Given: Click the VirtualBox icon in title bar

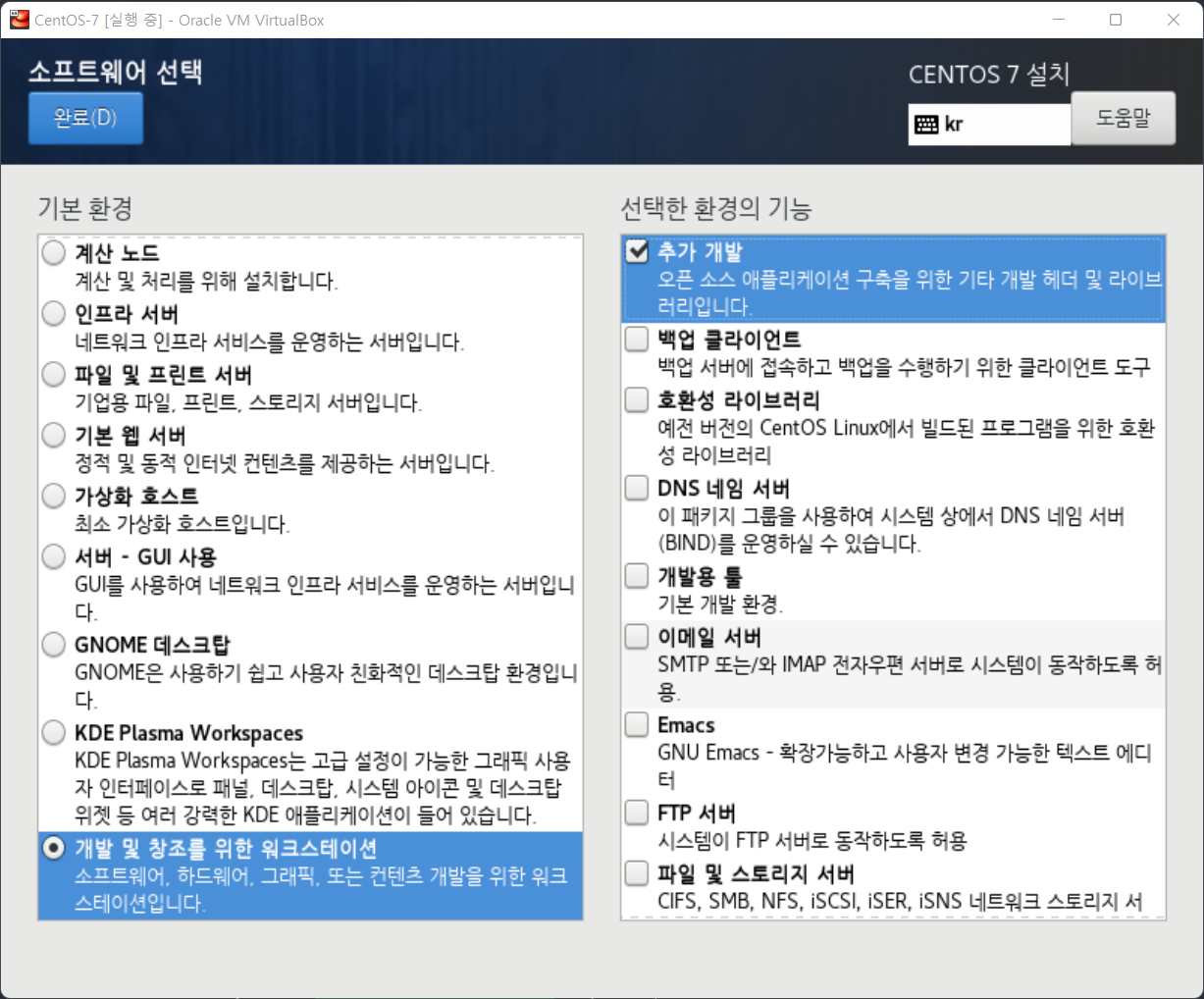Looking at the screenshot, I should 19,20.
